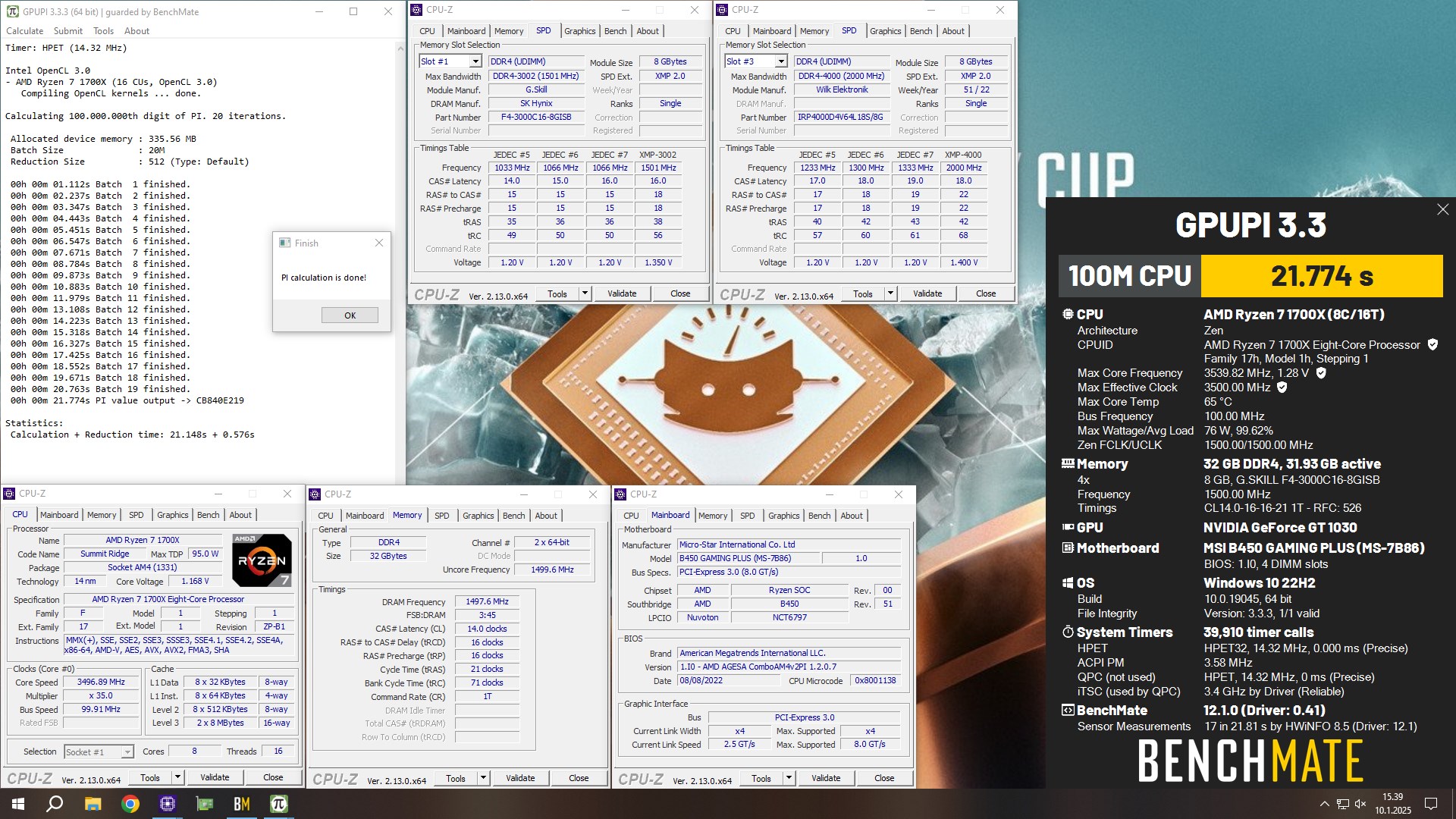Close the Finish dialog with the X

coord(379,243)
